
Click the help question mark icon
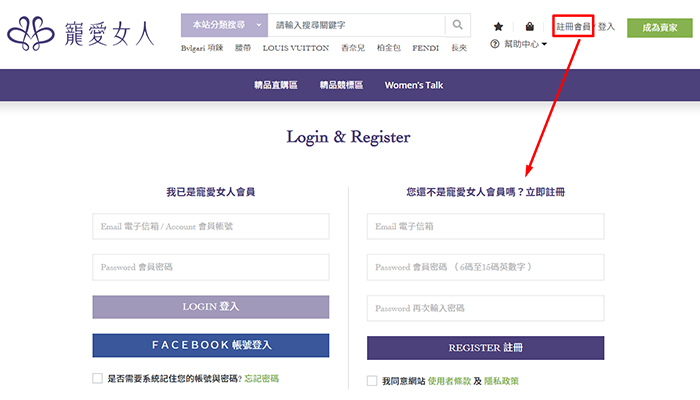click(495, 44)
